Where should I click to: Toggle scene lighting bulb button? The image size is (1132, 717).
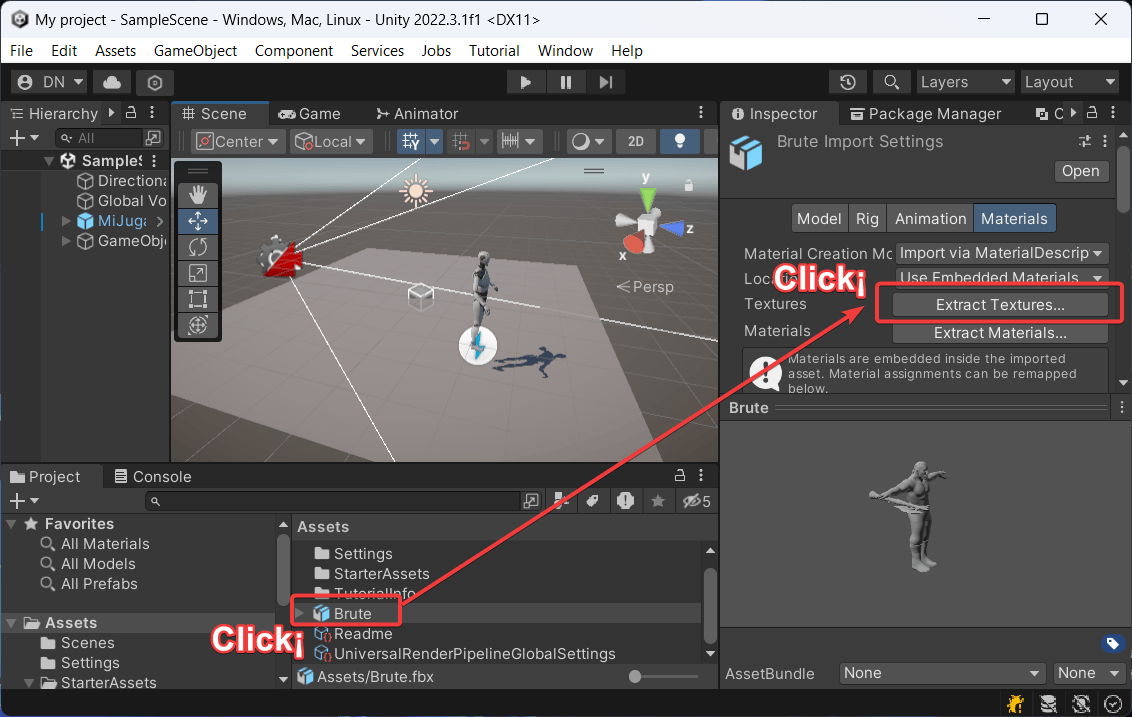click(x=679, y=142)
